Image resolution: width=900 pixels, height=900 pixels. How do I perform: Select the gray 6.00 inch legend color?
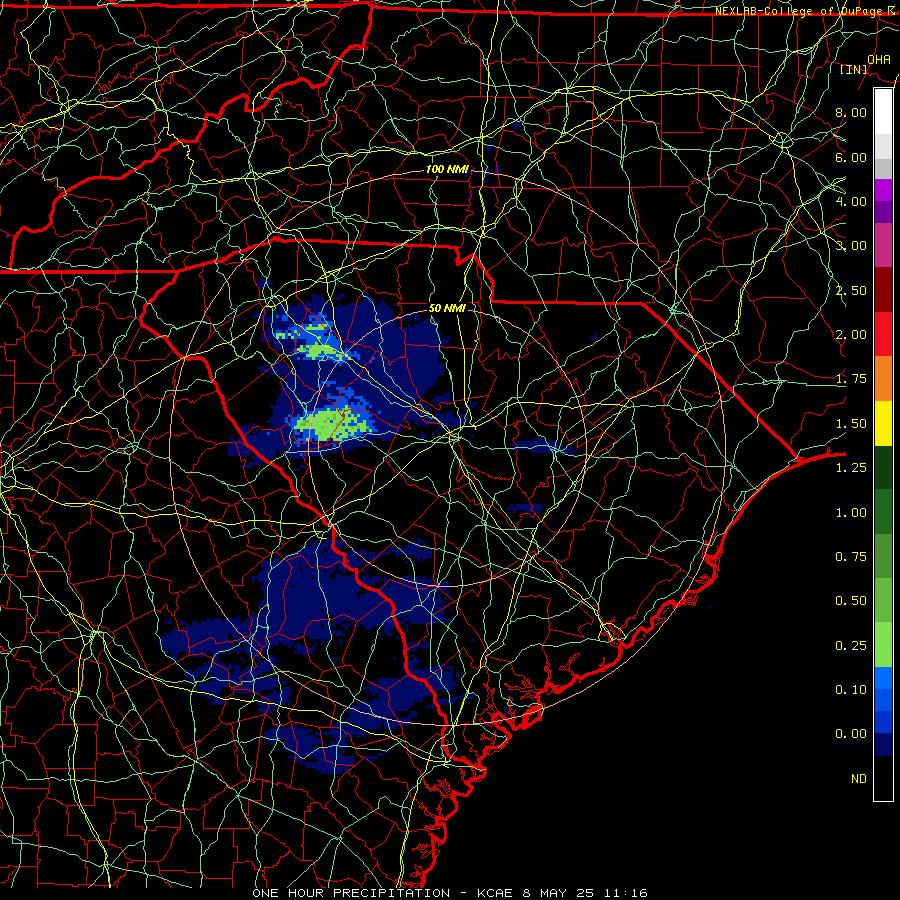point(883,168)
